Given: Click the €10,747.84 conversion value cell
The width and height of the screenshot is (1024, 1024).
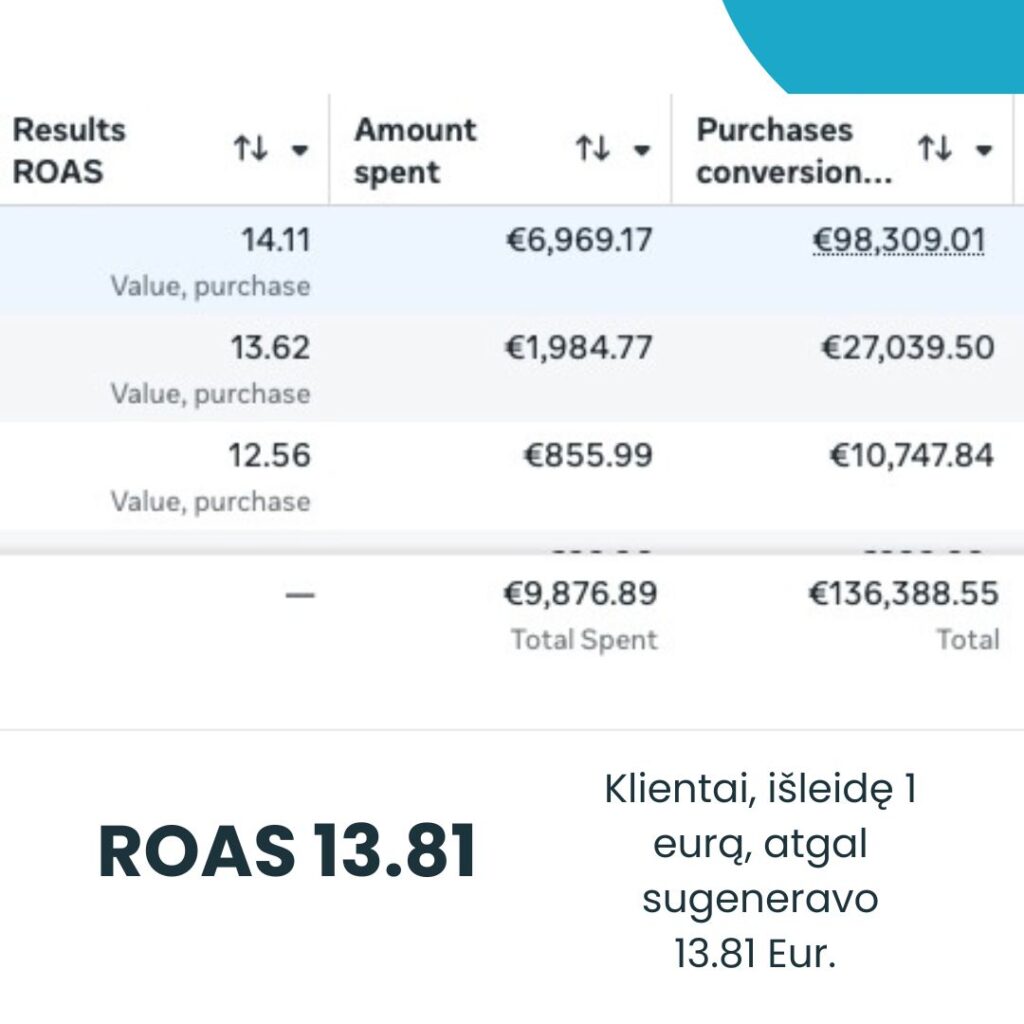Looking at the screenshot, I should pyautogui.click(x=912, y=456).
